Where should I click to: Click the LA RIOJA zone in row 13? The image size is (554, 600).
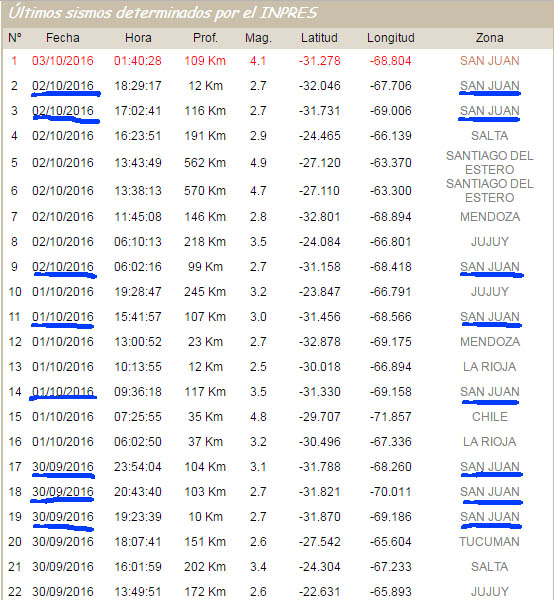[x=490, y=367]
